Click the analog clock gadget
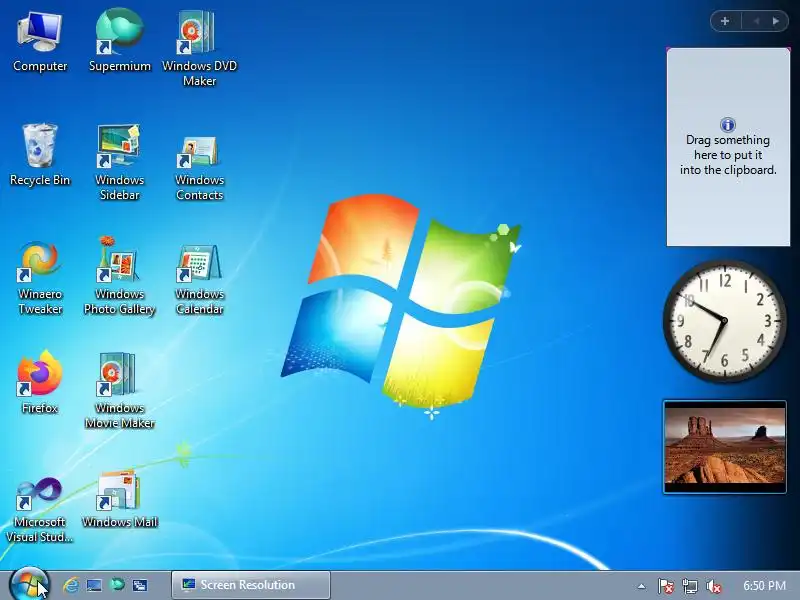800x600 pixels. coord(724,320)
